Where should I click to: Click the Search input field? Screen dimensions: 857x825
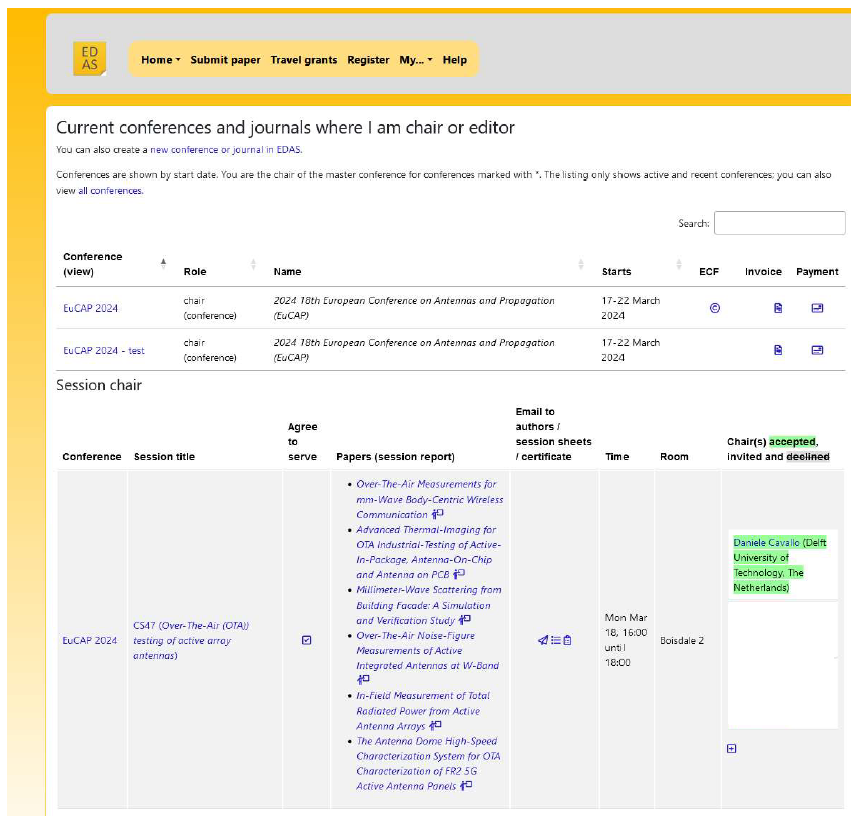(779, 223)
